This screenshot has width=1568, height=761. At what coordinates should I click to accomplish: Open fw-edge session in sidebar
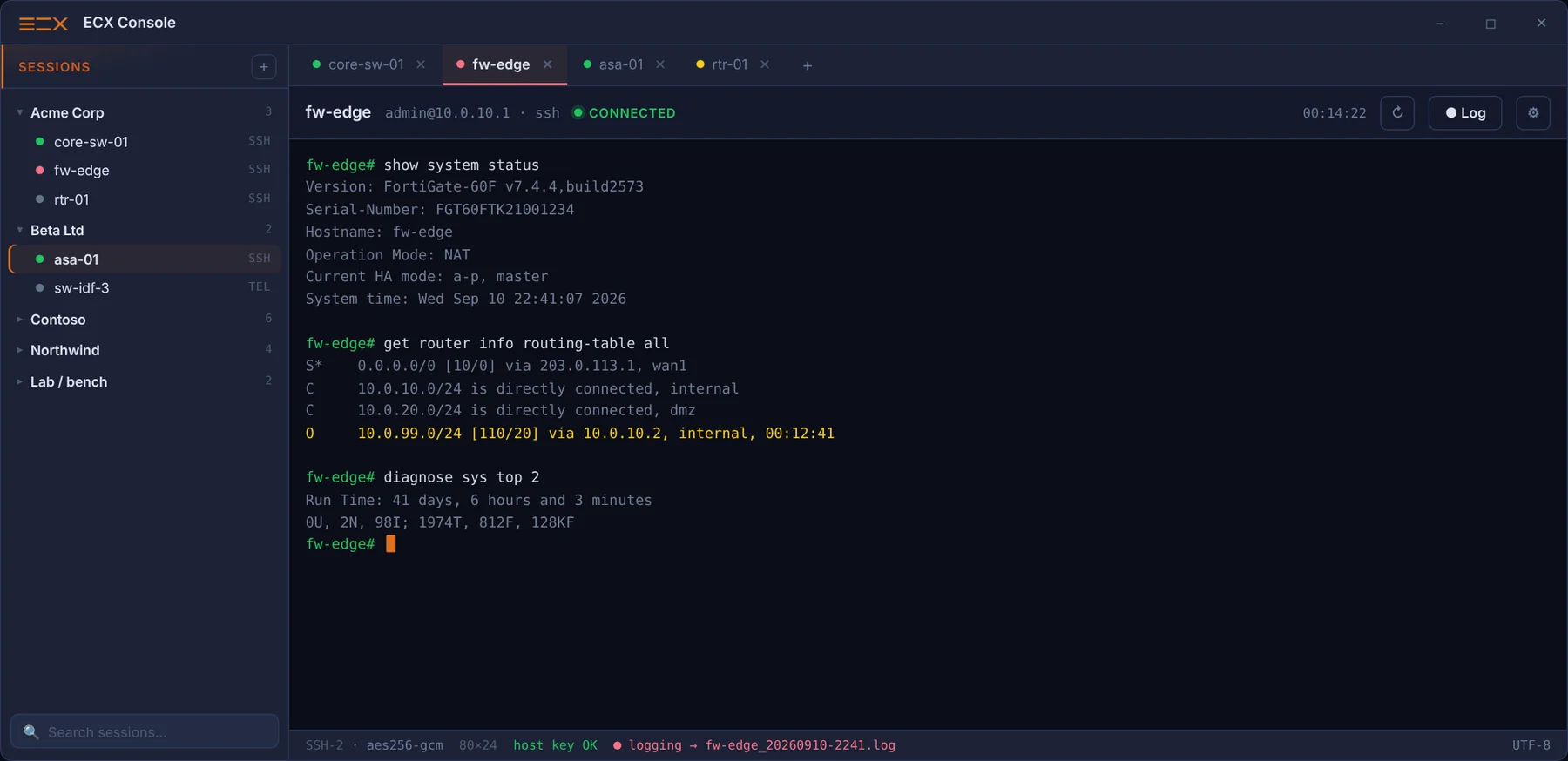(x=145, y=170)
